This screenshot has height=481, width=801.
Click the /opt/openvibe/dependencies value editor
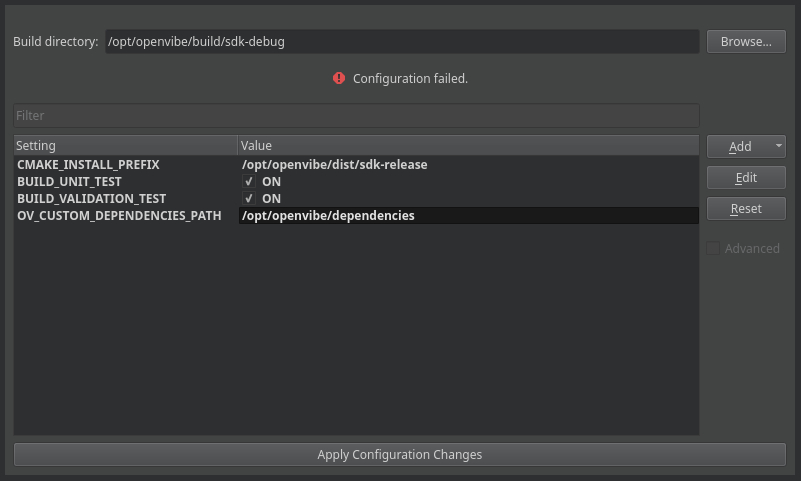point(467,216)
